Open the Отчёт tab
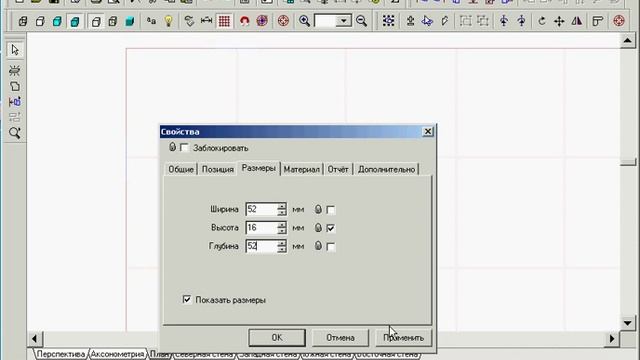The image size is (640, 360). pos(338,169)
